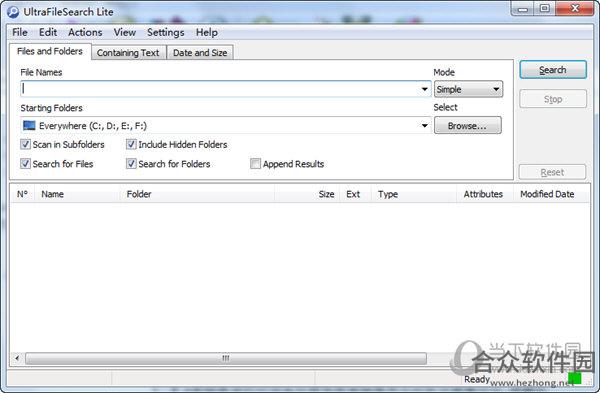600x393 pixels.
Task: Select the Files and Folders tab
Action: tap(50, 51)
